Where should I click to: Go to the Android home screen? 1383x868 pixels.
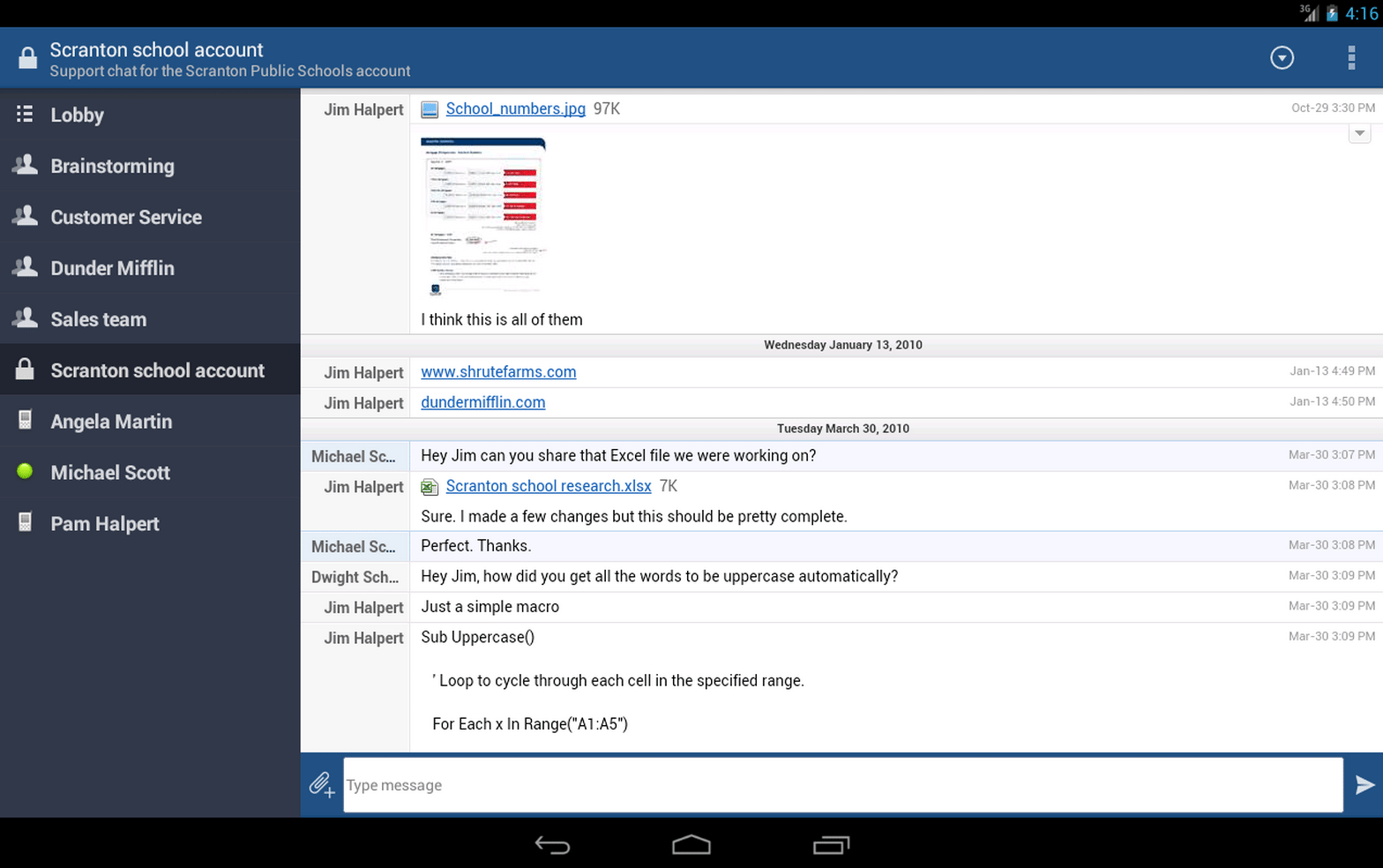(x=691, y=845)
